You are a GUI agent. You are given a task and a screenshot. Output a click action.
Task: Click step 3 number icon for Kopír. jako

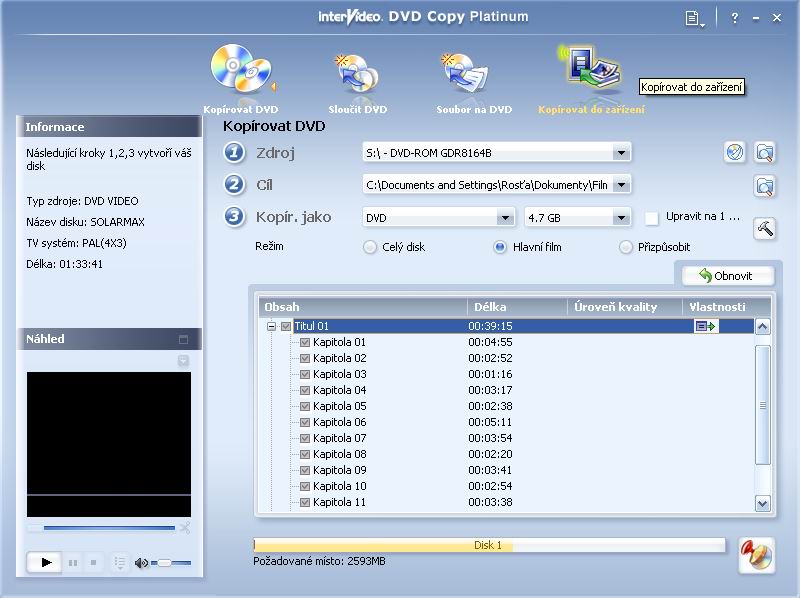tap(234, 217)
